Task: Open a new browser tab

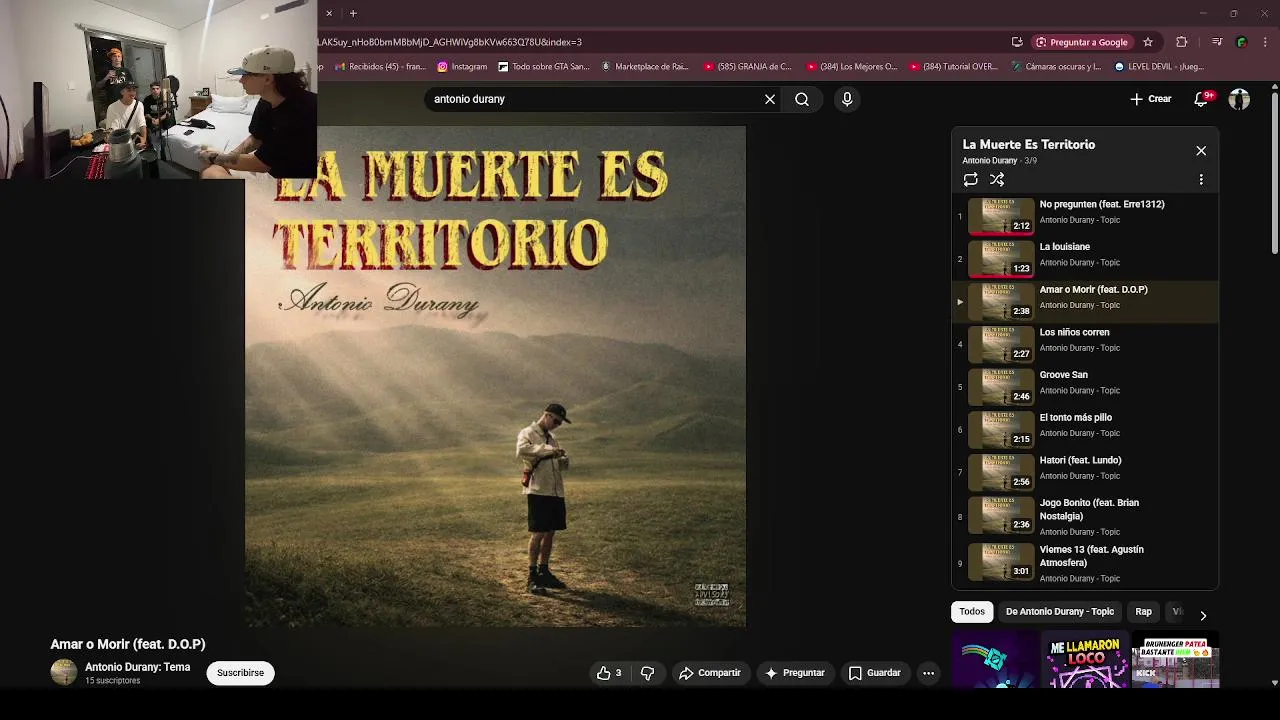Action: pyautogui.click(x=353, y=13)
